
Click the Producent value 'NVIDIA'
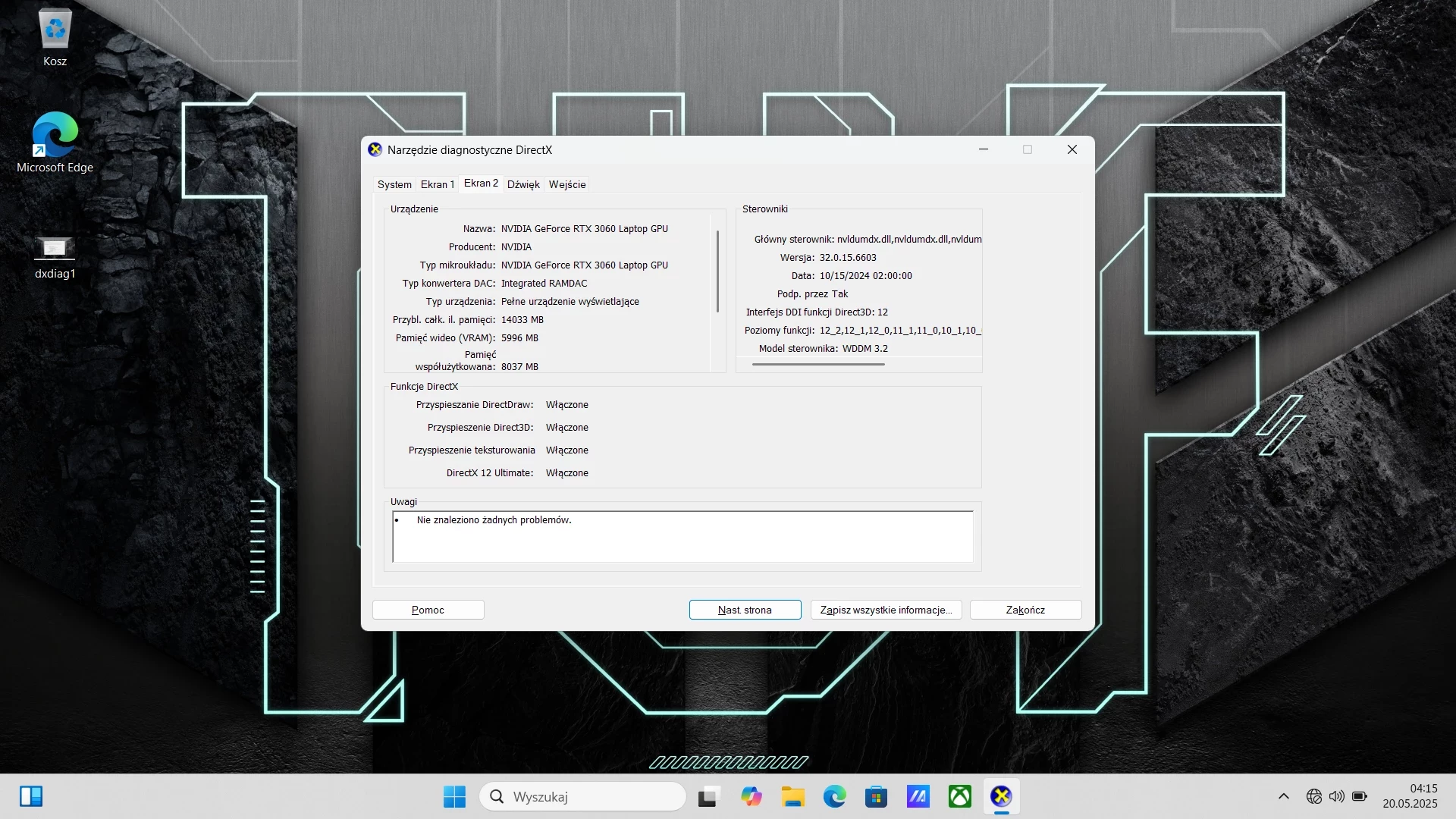pos(516,247)
